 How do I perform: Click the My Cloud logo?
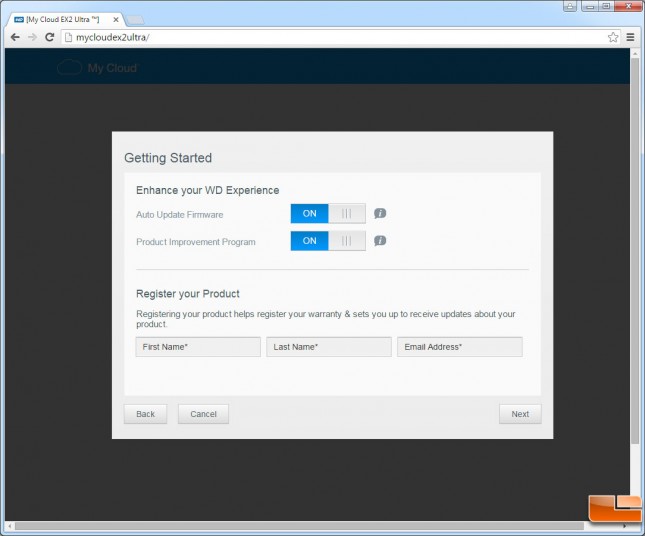pyautogui.click(x=97, y=67)
